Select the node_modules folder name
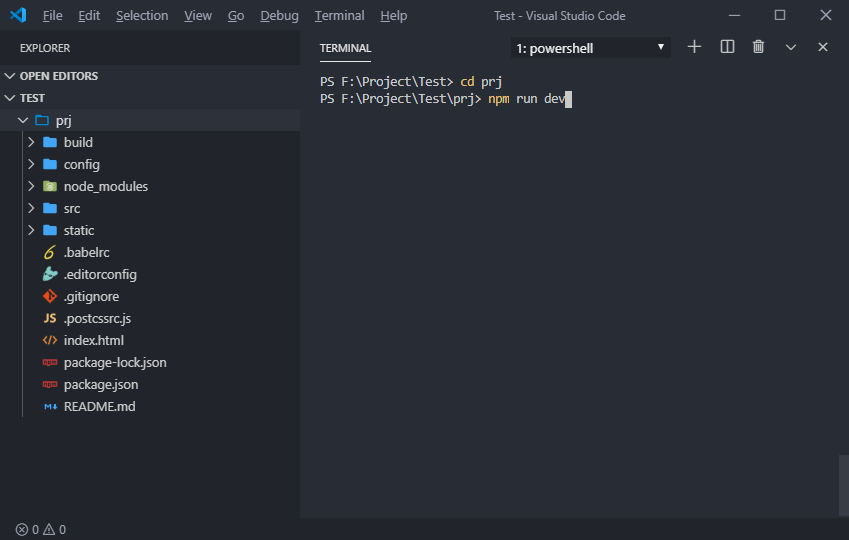The image size is (849, 540). (x=106, y=186)
